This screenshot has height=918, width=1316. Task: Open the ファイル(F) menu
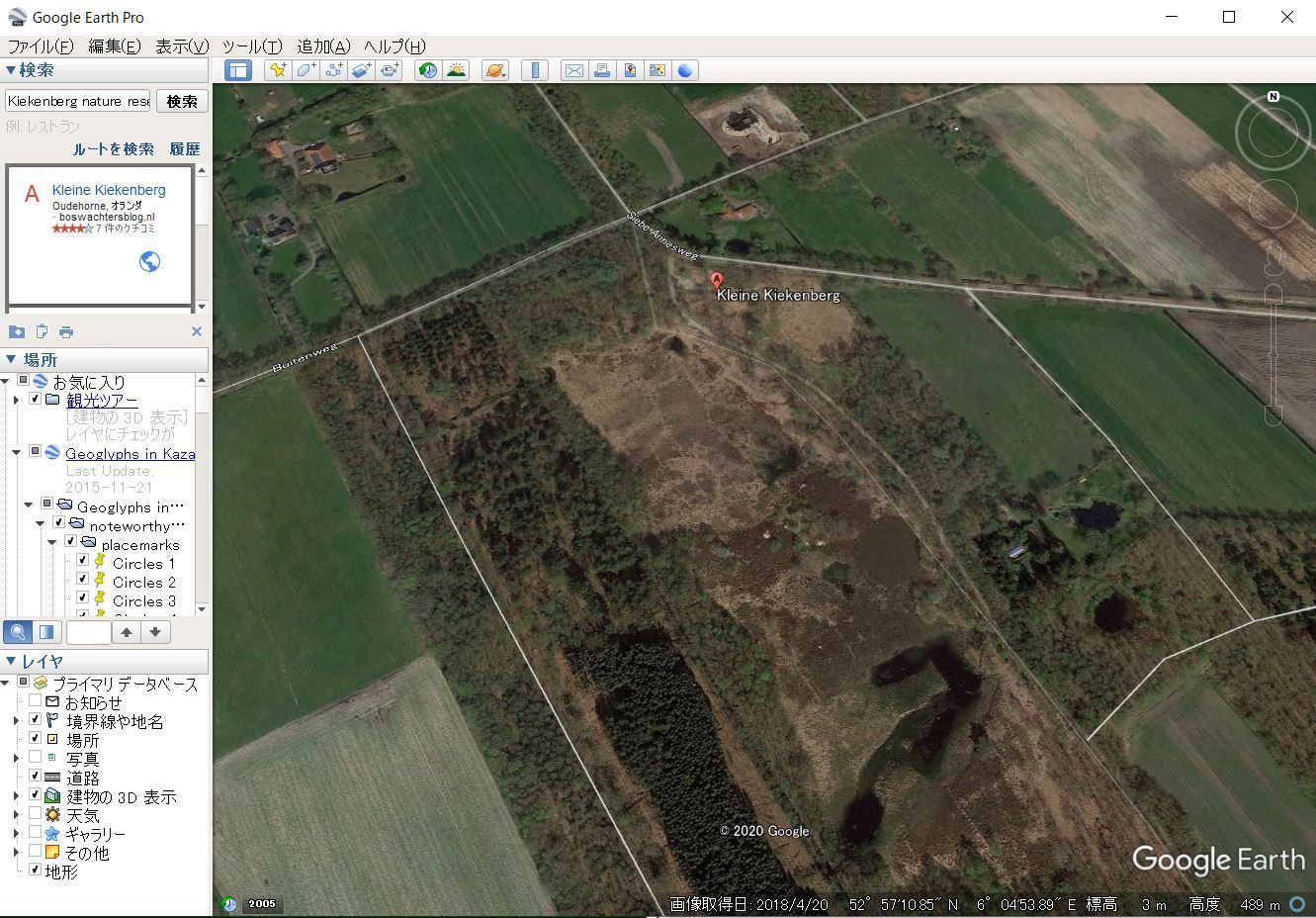pos(41,46)
